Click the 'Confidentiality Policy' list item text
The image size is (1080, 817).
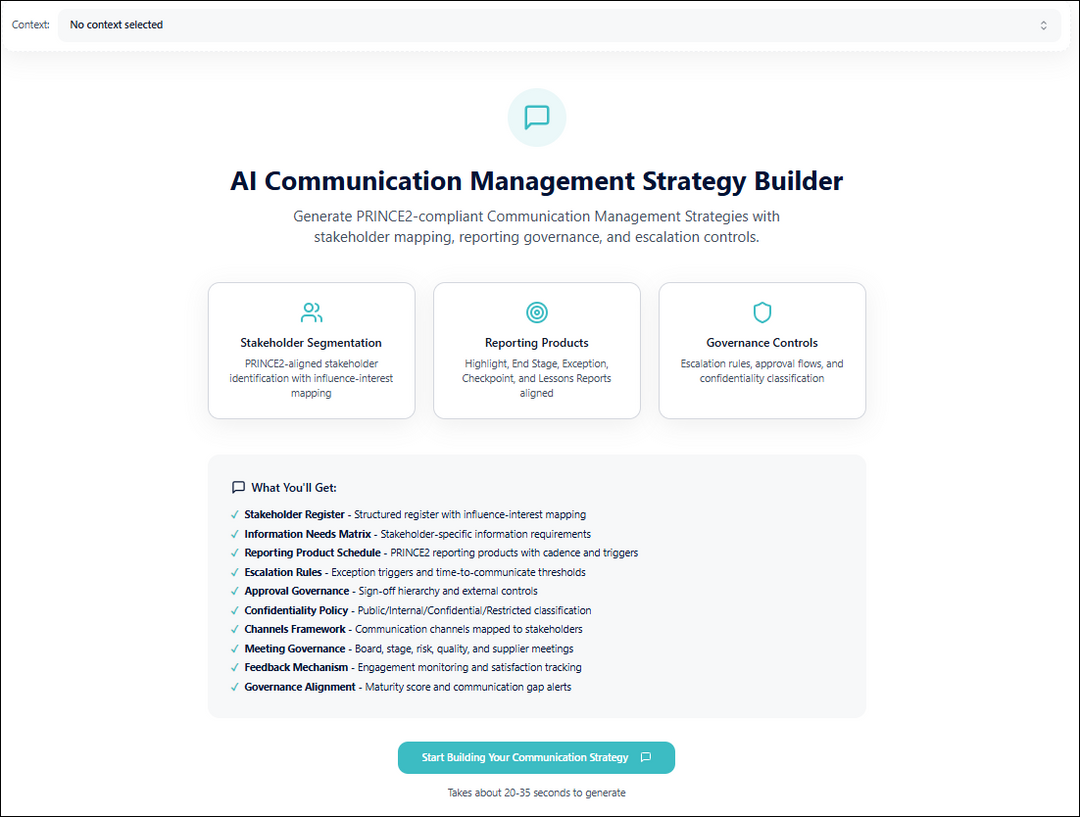(417, 610)
